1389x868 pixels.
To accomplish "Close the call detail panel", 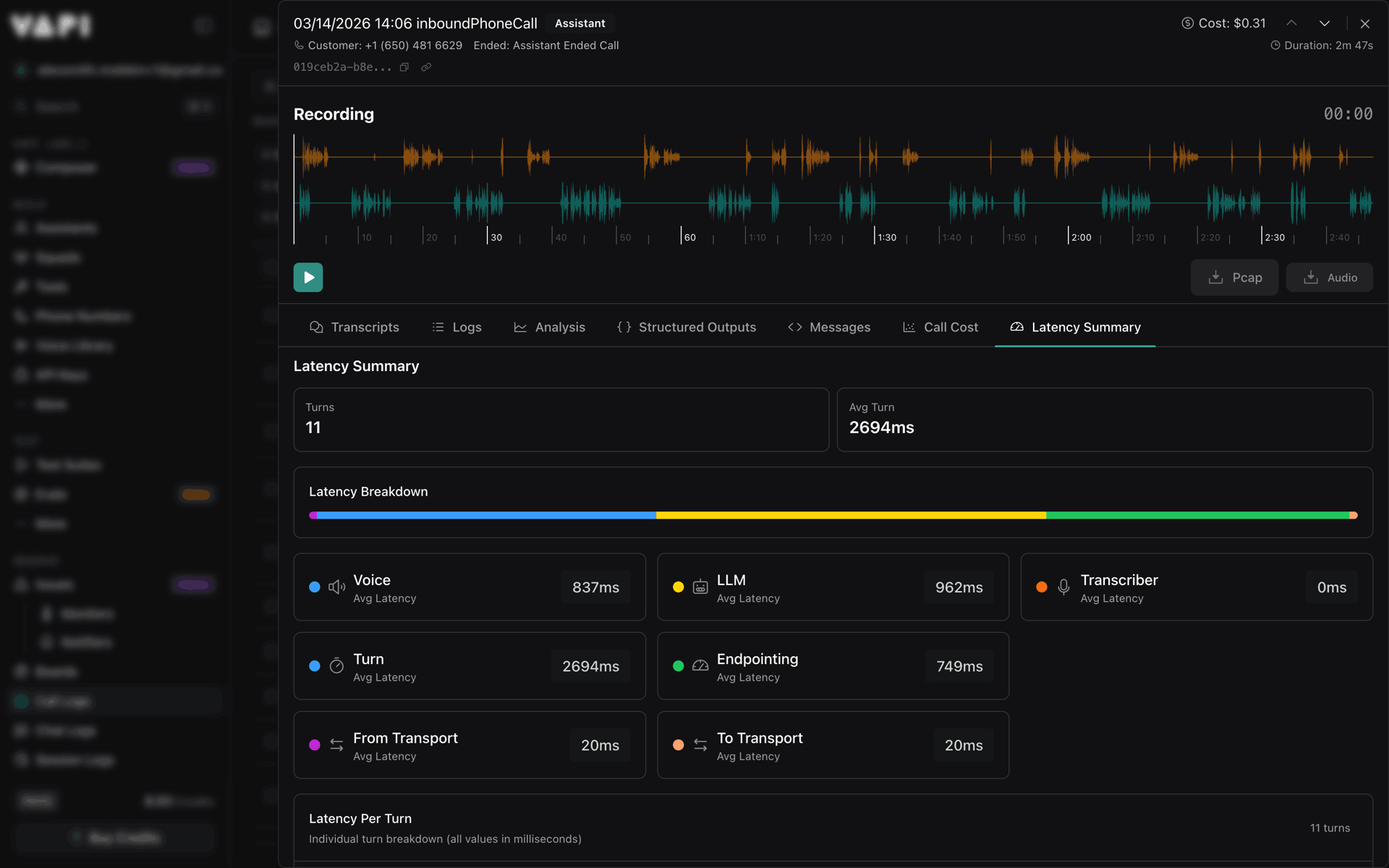I will coord(1364,23).
